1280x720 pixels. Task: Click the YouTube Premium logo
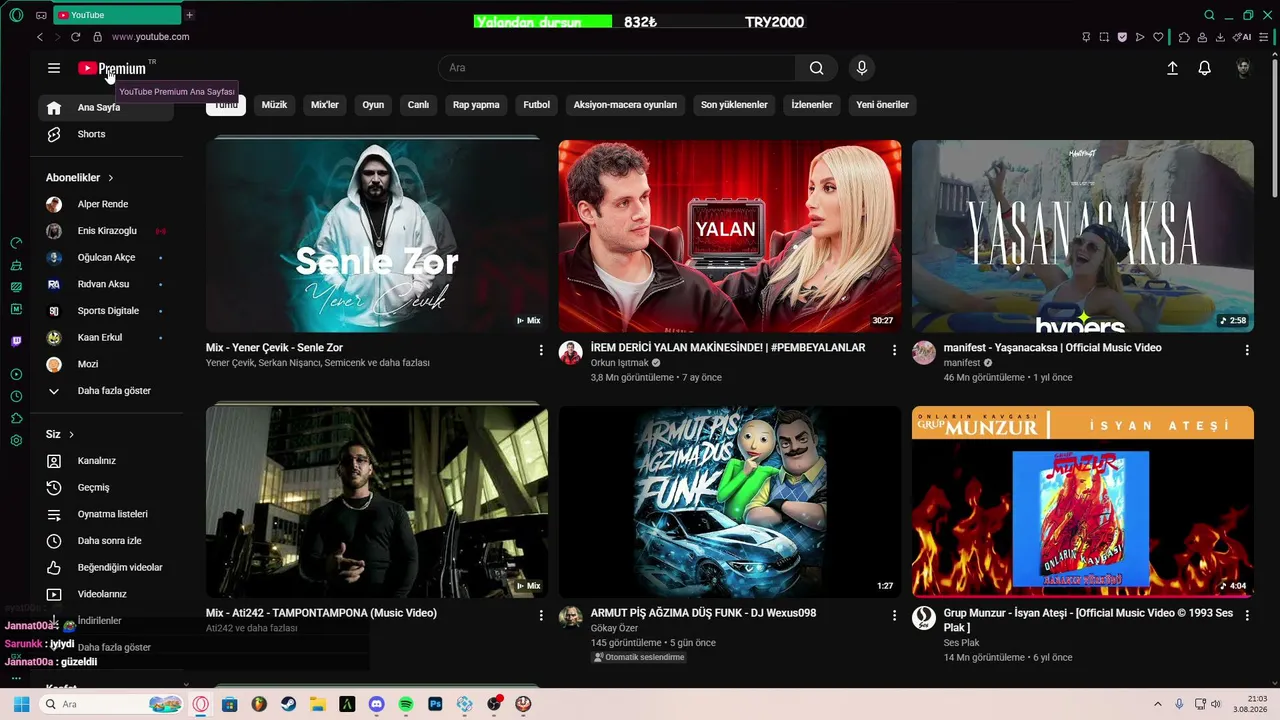click(x=112, y=68)
